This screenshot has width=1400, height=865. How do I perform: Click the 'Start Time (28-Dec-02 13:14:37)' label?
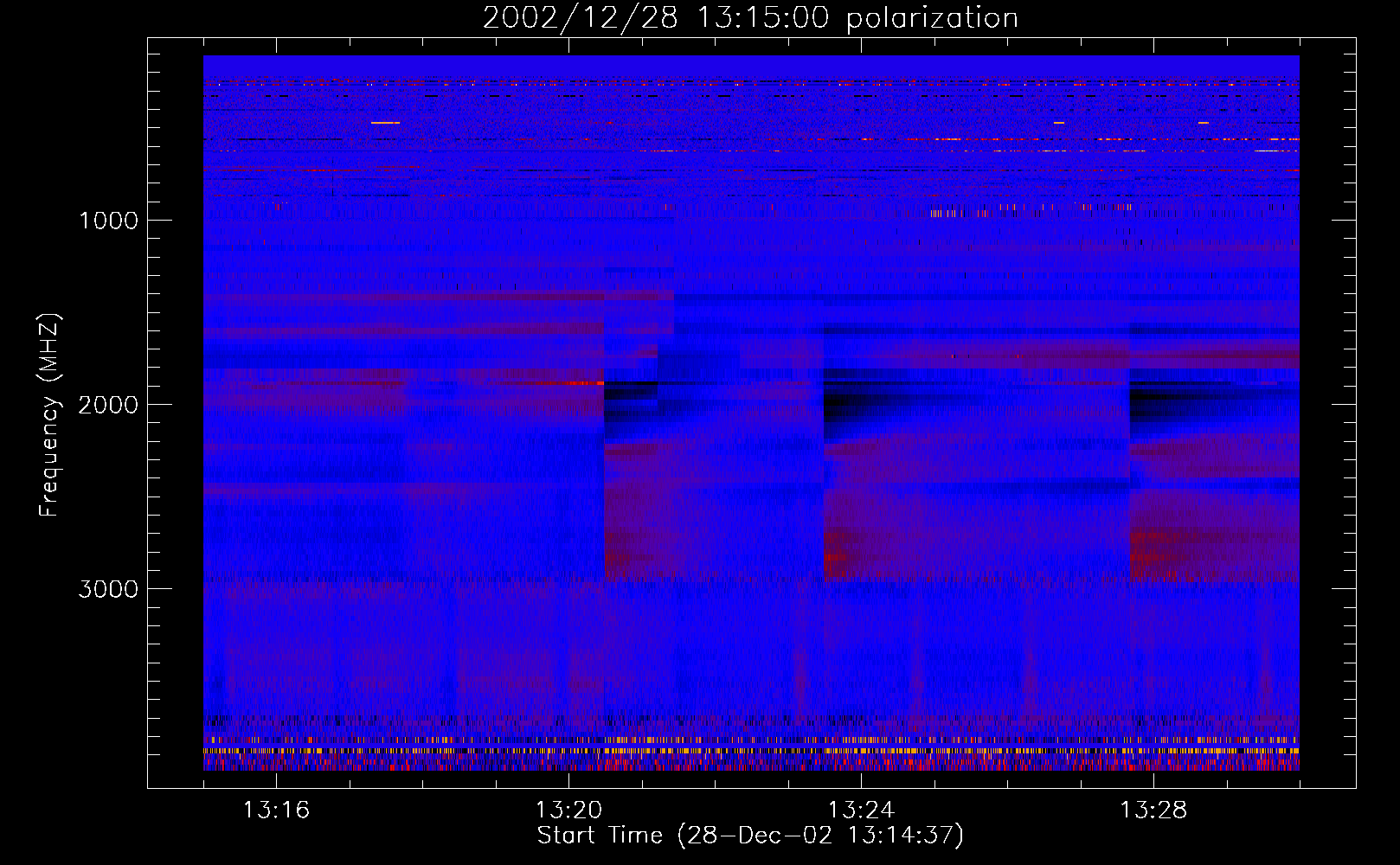point(750,836)
